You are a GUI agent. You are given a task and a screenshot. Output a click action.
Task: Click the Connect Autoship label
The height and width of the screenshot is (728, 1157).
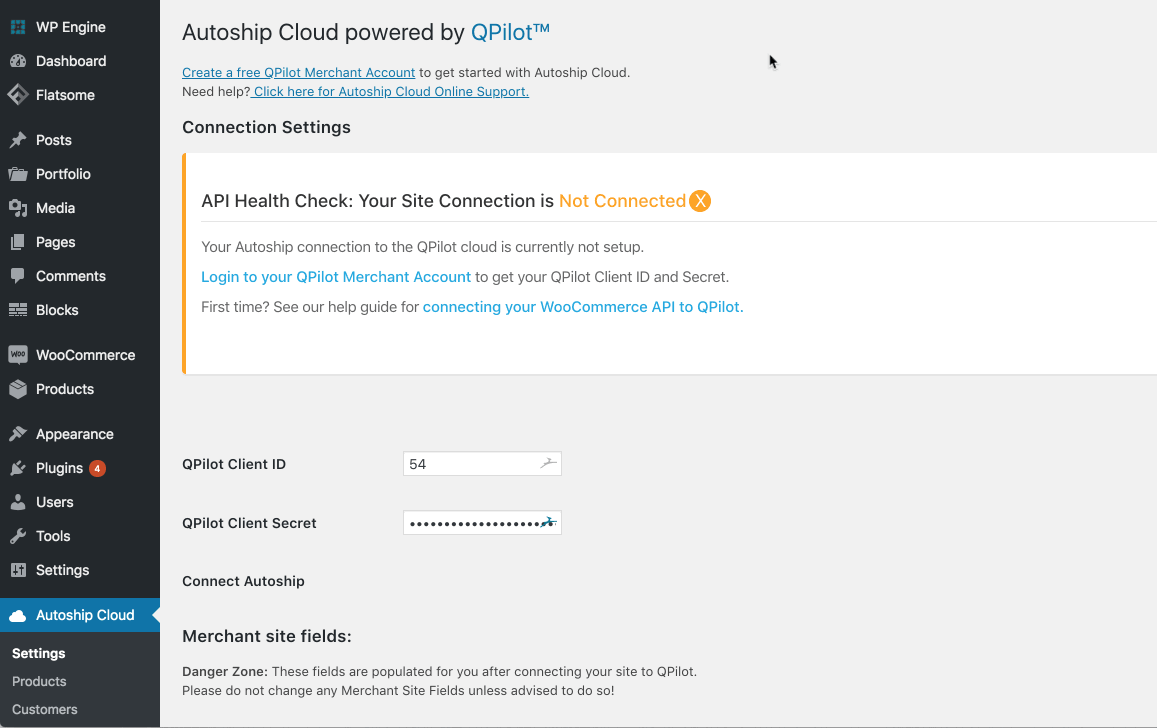coord(244,581)
